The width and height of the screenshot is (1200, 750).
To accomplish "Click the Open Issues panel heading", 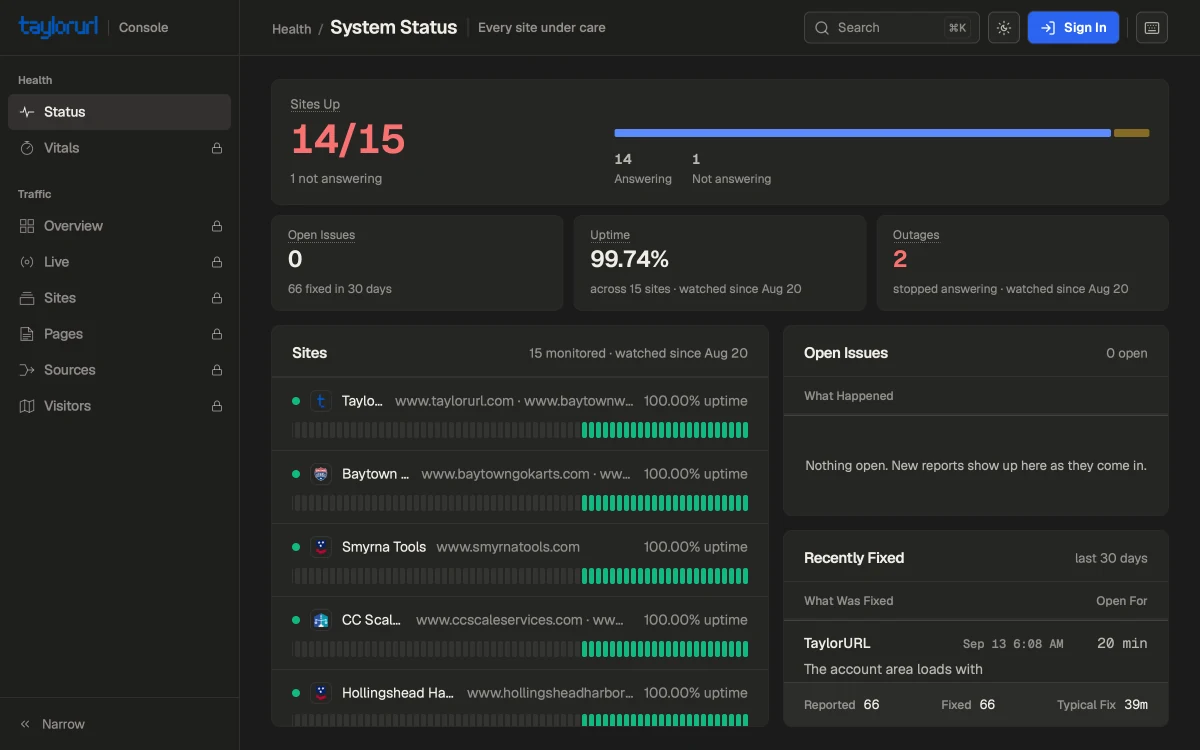I will click(x=846, y=353).
